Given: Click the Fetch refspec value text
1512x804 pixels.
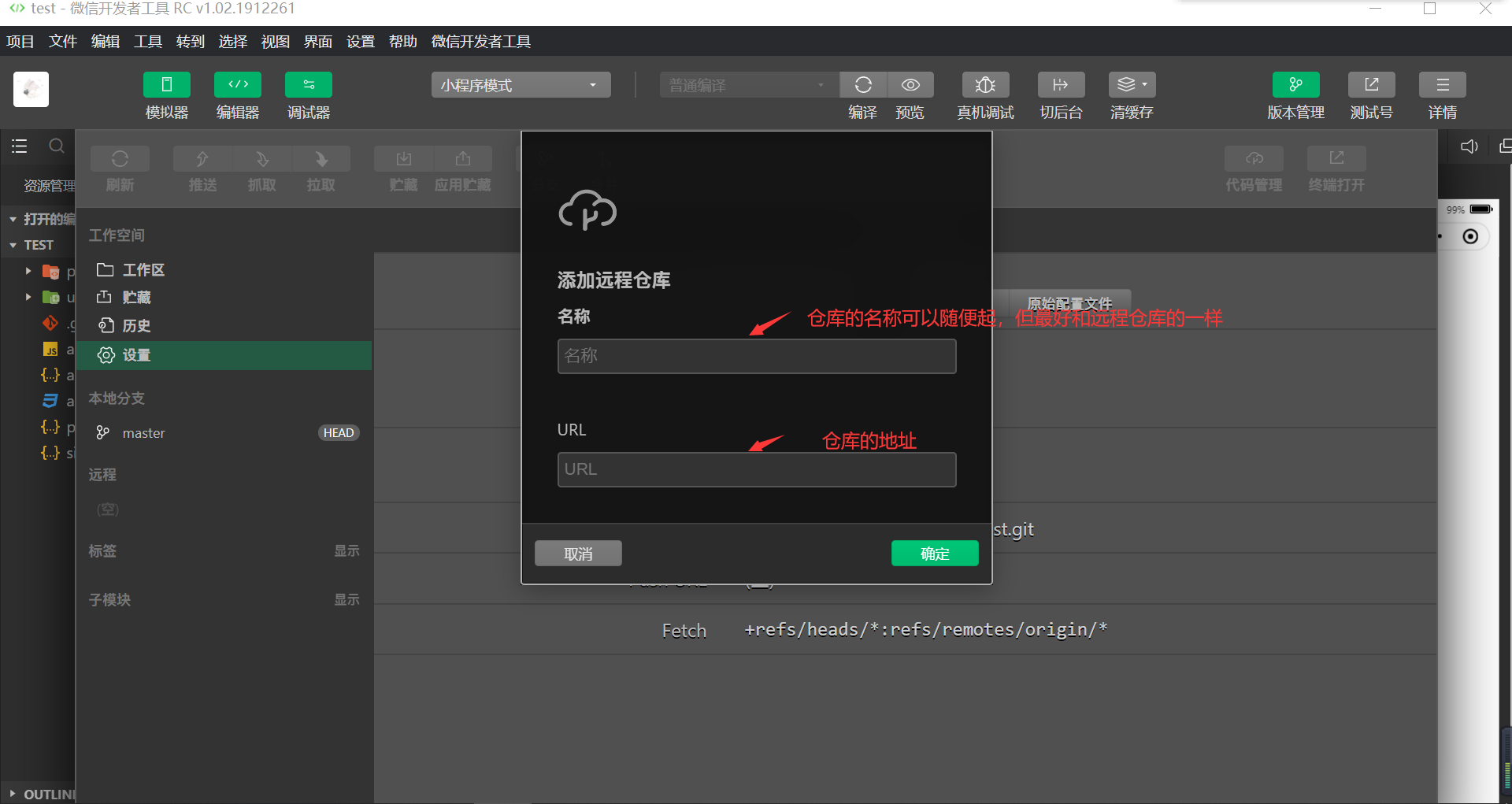Looking at the screenshot, I should (x=926, y=630).
